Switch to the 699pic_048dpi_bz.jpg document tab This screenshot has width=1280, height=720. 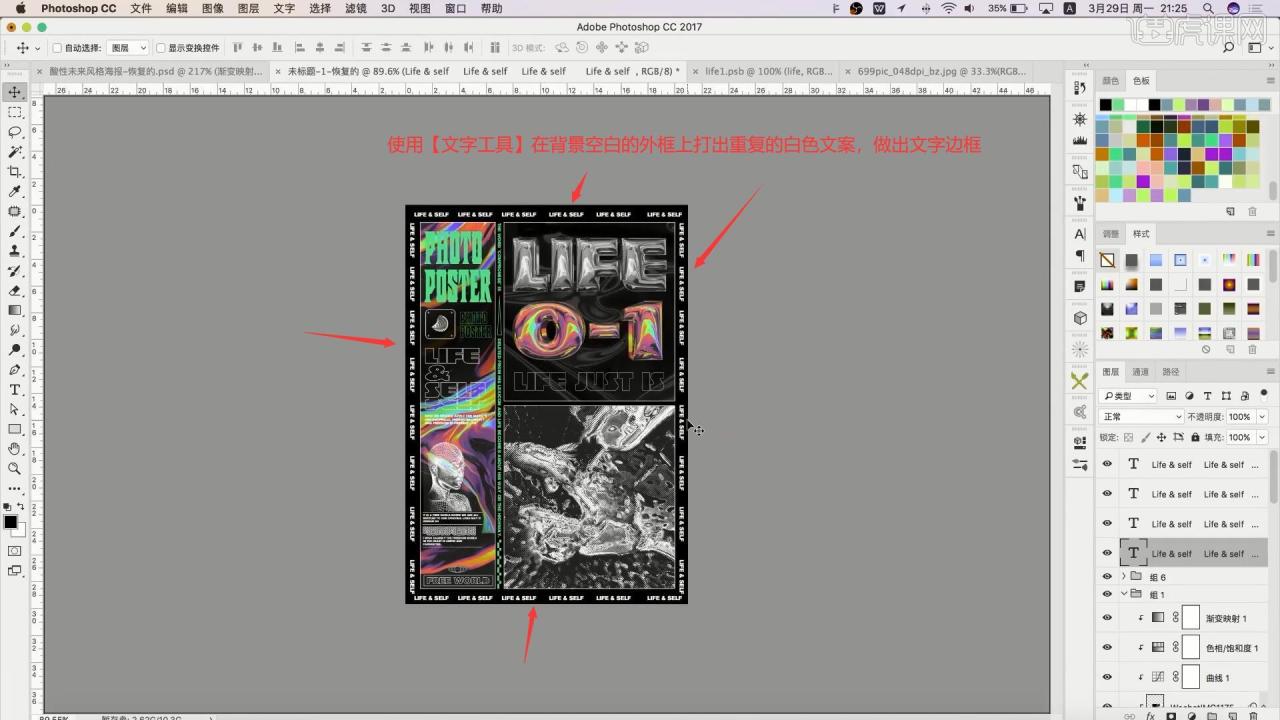[x=943, y=71]
